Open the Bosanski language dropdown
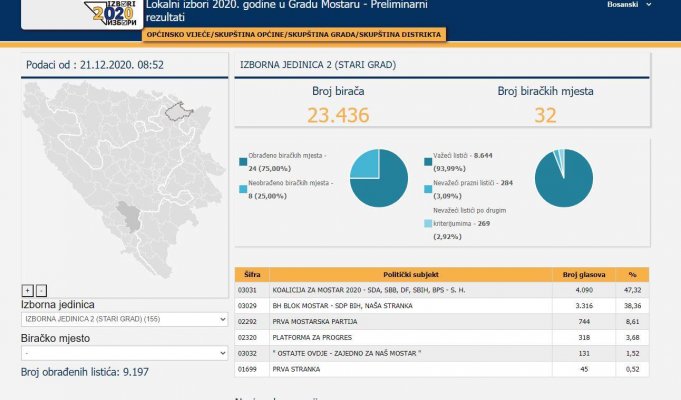 click(629, 5)
